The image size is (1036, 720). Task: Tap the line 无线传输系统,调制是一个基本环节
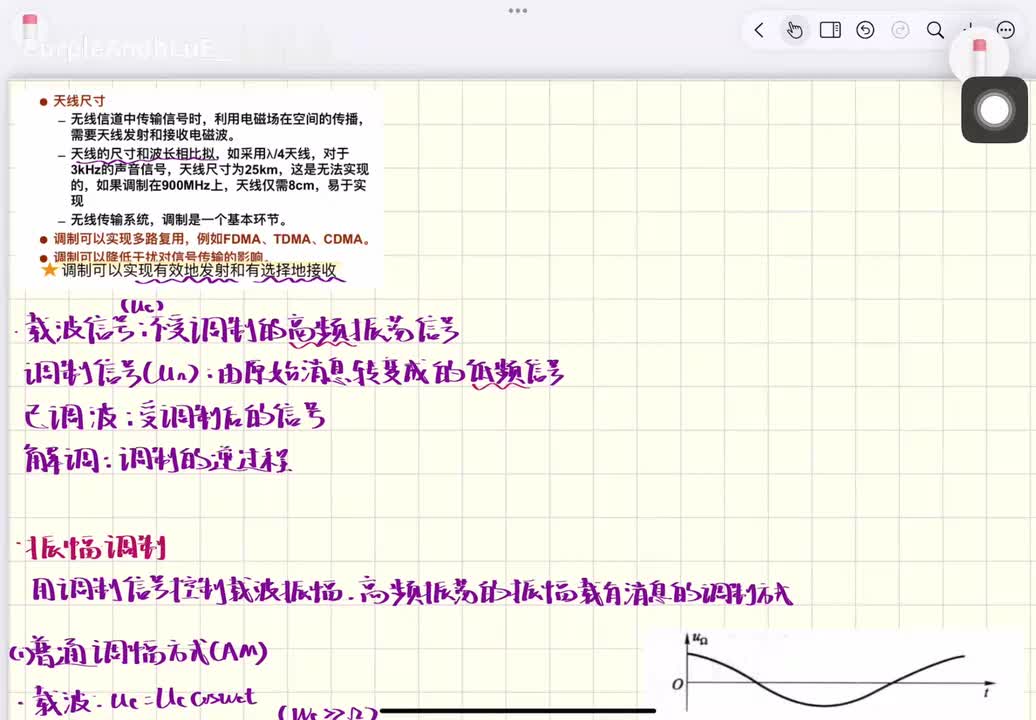178,220
